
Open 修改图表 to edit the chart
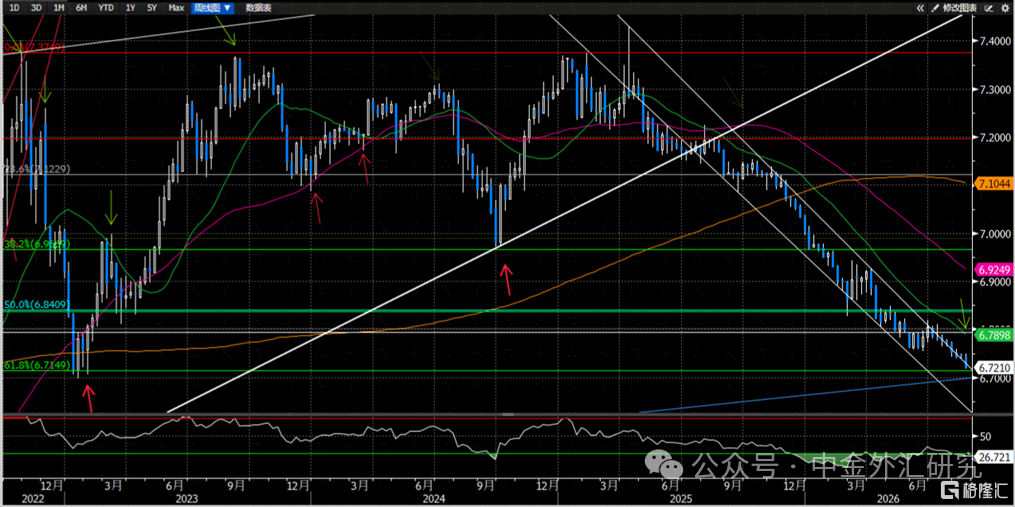click(960, 8)
